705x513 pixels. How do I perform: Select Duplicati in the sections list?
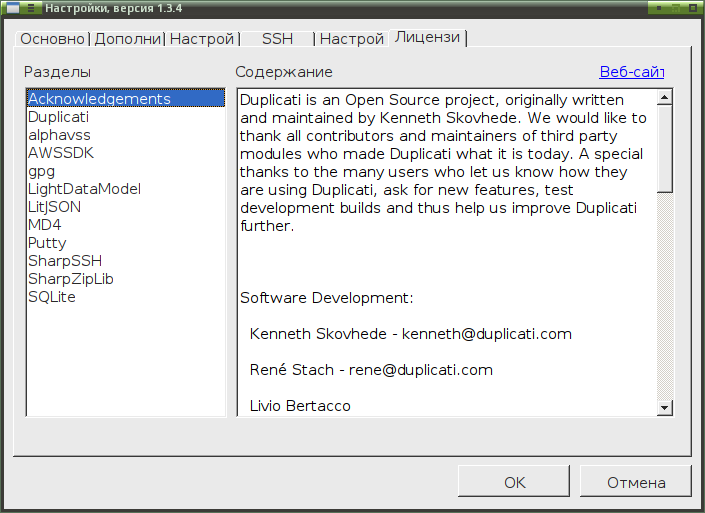[125, 117]
